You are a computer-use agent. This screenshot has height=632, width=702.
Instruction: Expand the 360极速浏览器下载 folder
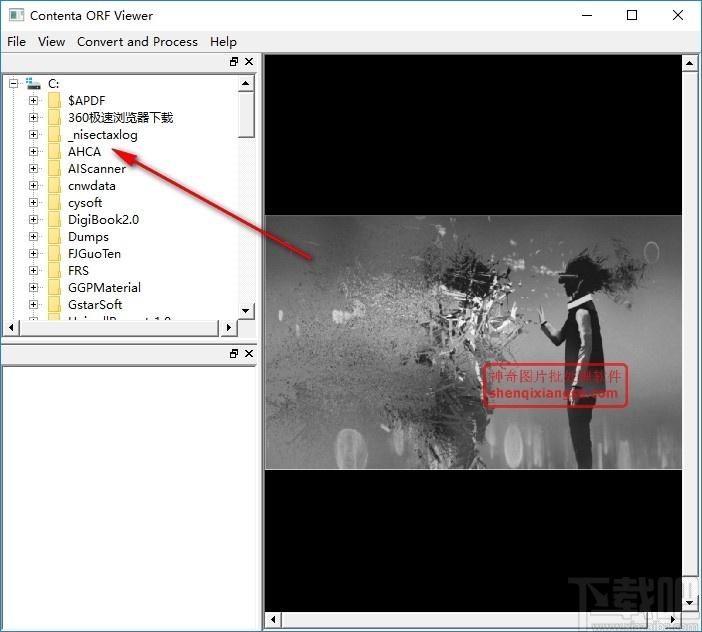tap(33, 117)
